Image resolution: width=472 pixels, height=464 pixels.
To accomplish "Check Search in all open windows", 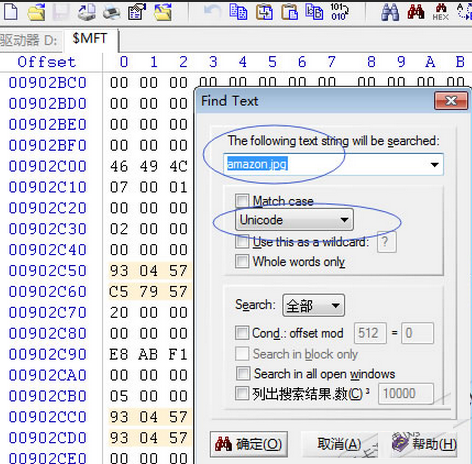I will [x=243, y=374].
